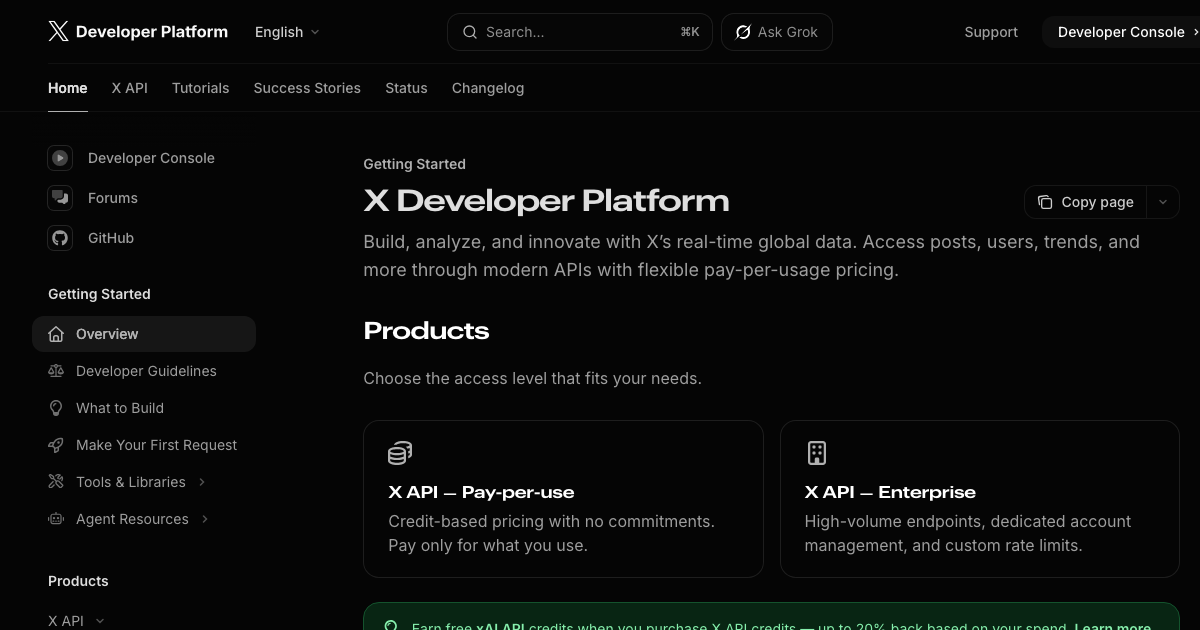1200x630 pixels.
Task: Switch to the Tutorials tab
Action: point(200,88)
